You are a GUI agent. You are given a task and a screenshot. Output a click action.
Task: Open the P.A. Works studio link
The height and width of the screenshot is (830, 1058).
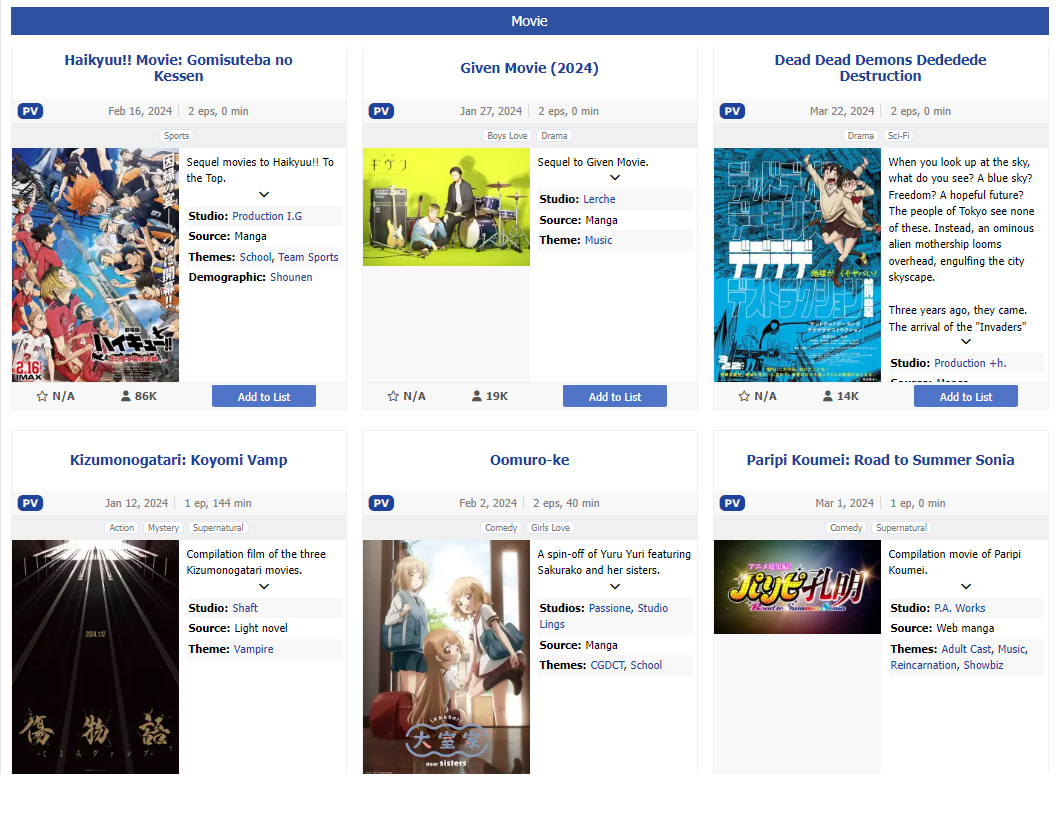click(x=959, y=608)
